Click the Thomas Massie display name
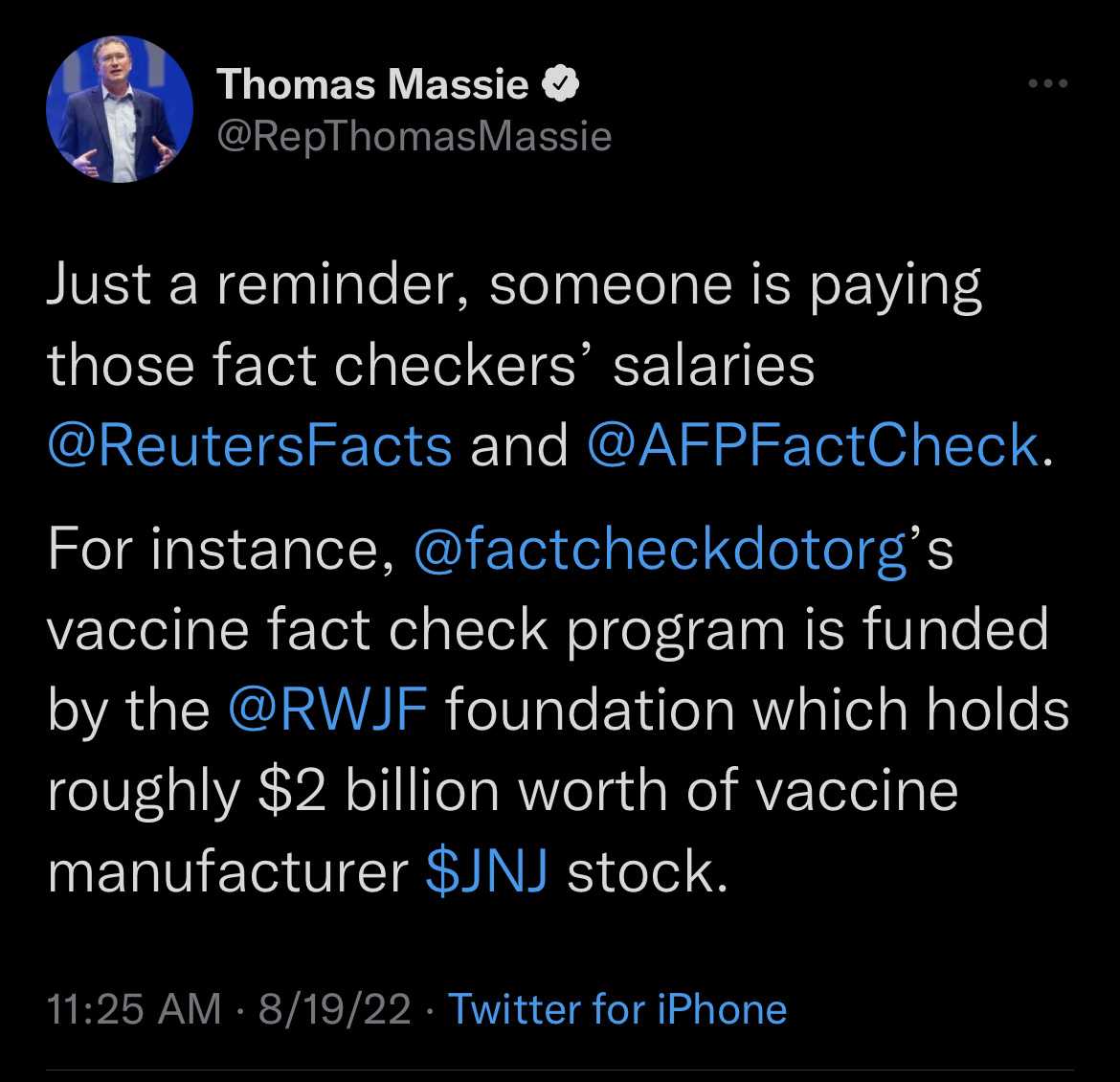 (x=373, y=86)
